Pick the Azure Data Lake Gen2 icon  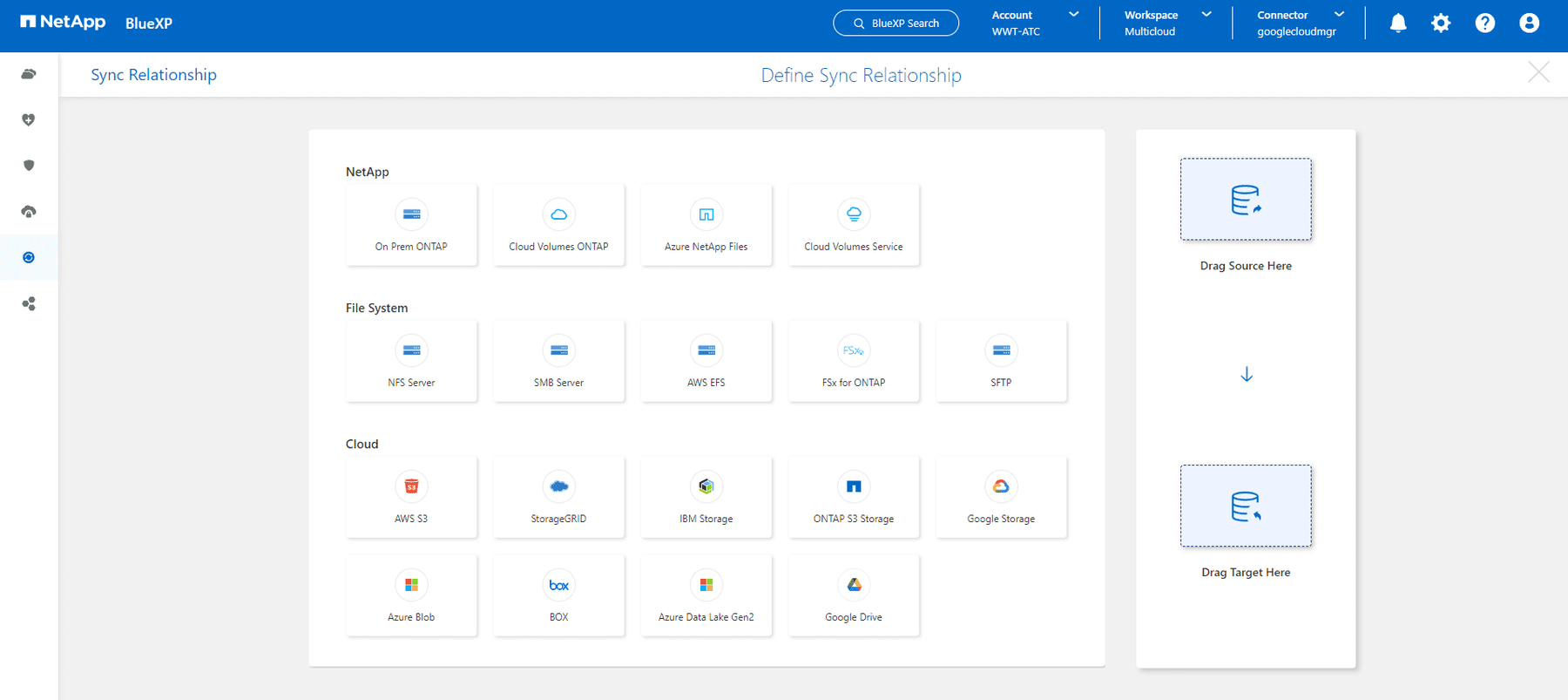706,585
